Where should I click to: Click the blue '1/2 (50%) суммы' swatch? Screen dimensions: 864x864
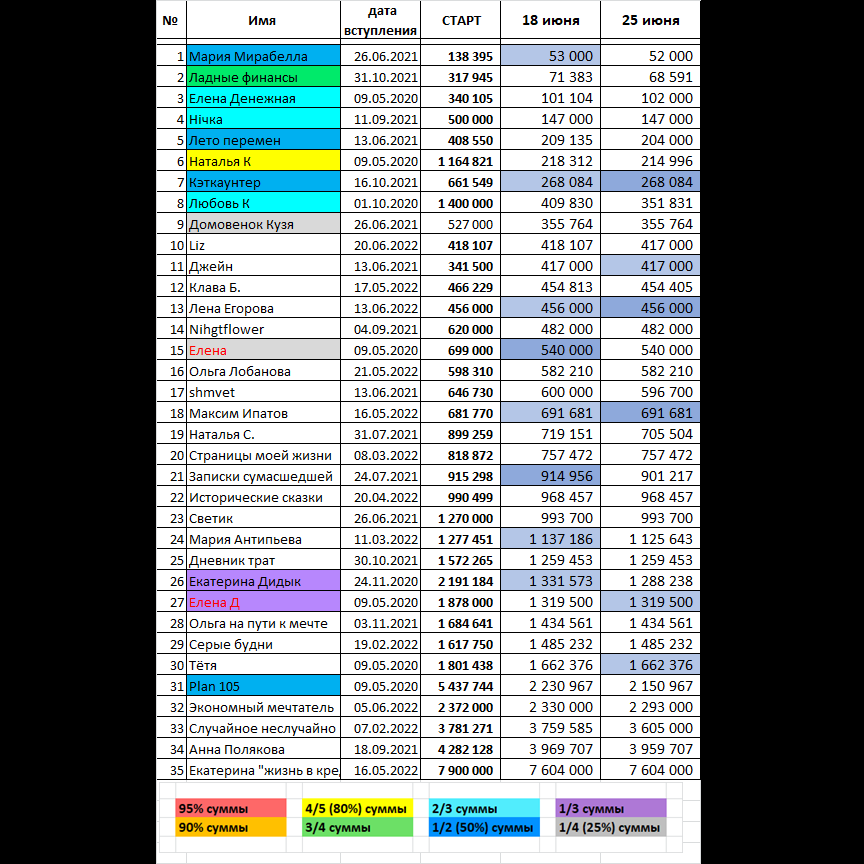click(484, 827)
